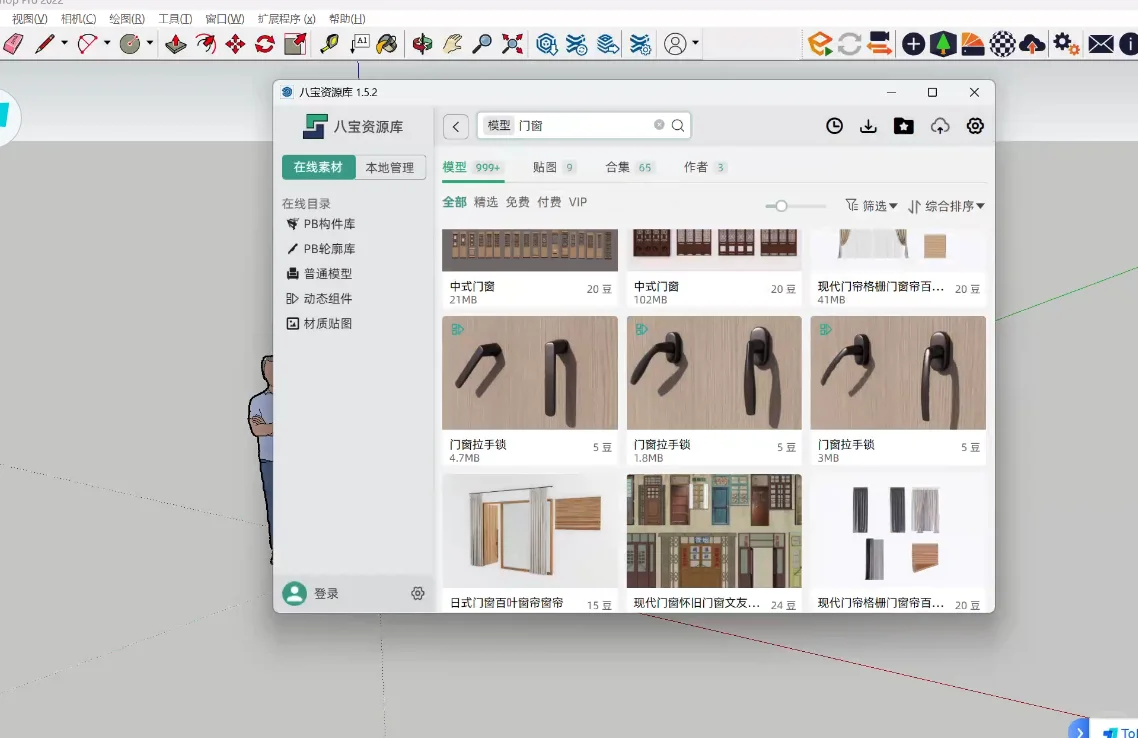Open PB构件库 in online catalog

321,224
